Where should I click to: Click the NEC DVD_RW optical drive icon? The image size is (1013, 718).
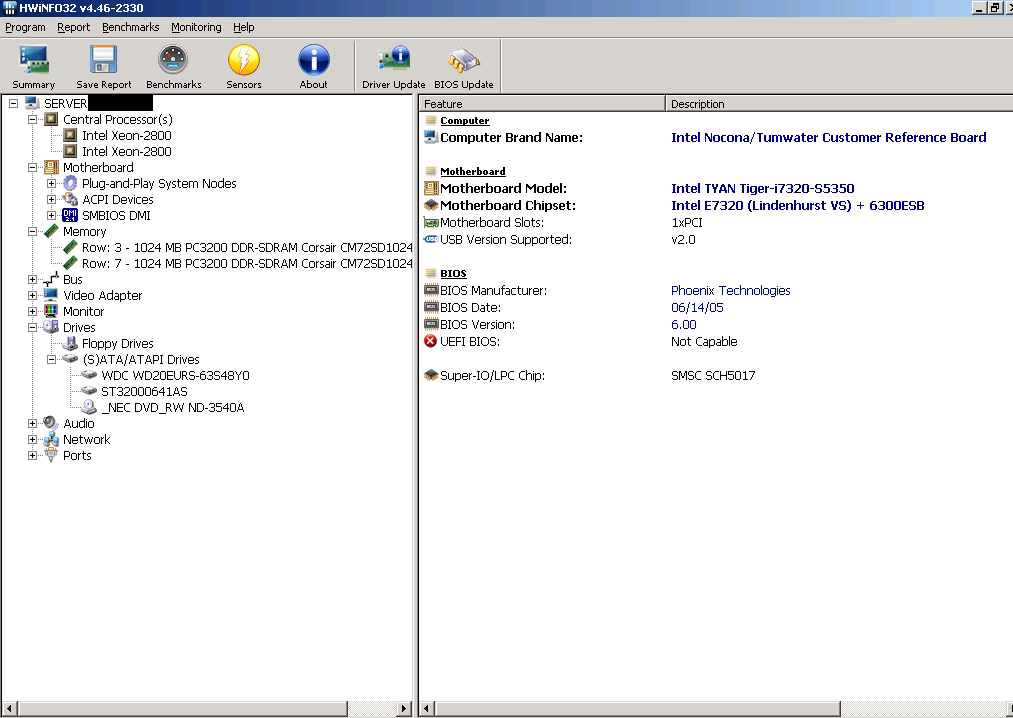coord(89,407)
